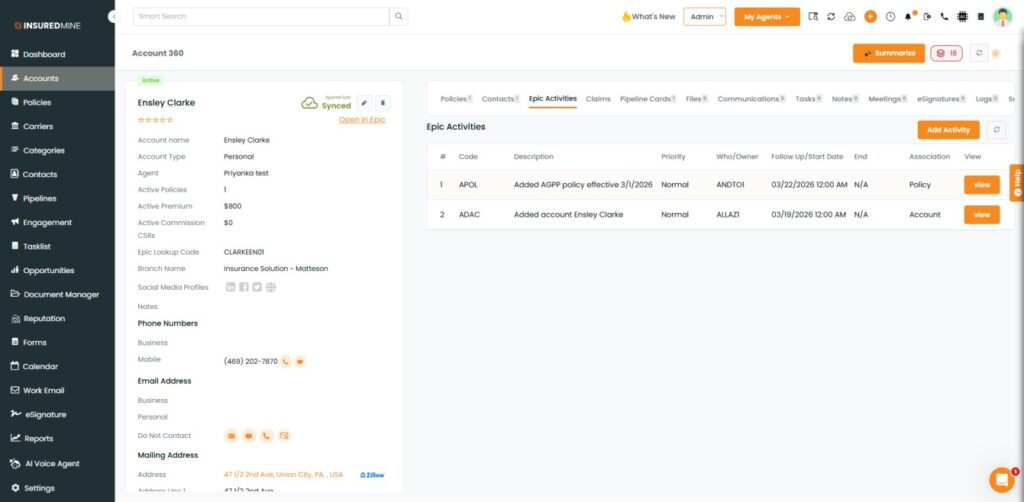
Task: Expand the My Agents dropdown
Action: coord(766,17)
